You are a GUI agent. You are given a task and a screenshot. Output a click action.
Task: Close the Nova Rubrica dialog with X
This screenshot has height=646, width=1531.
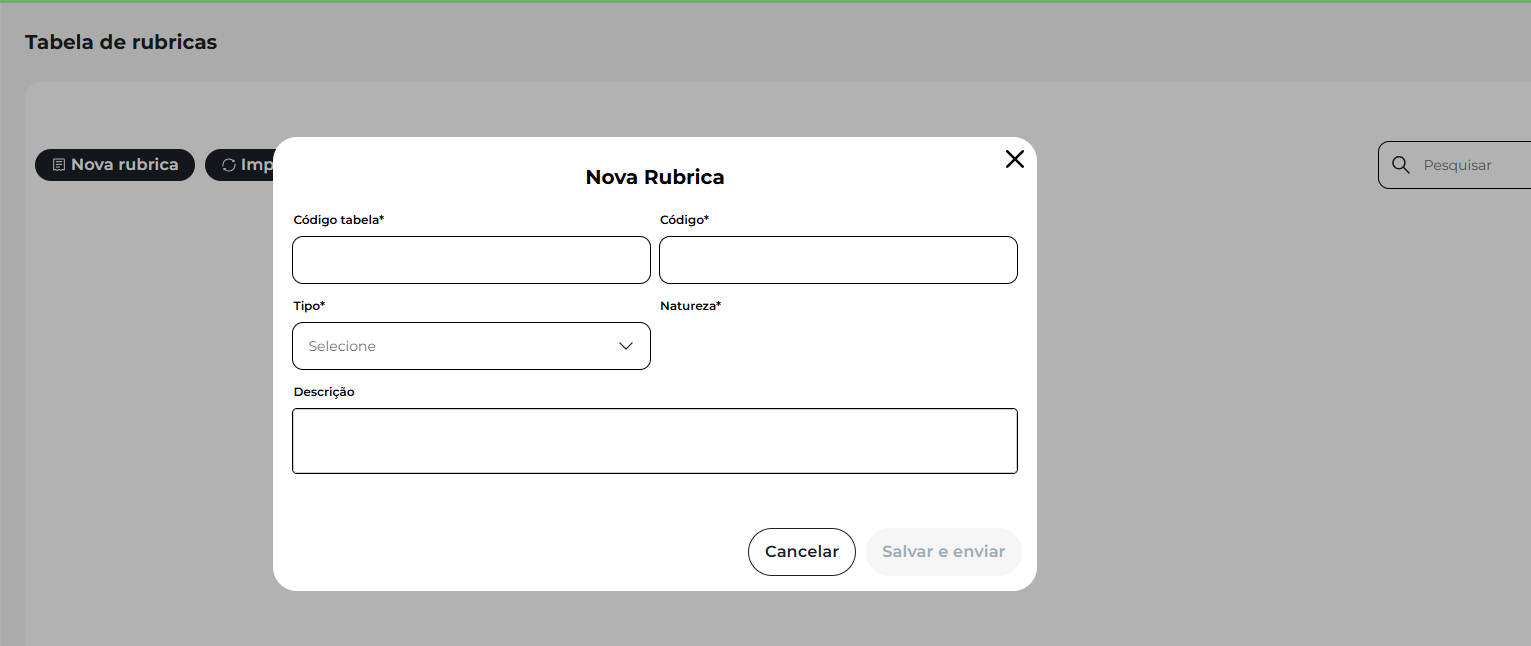pyautogui.click(x=1014, y=159)
